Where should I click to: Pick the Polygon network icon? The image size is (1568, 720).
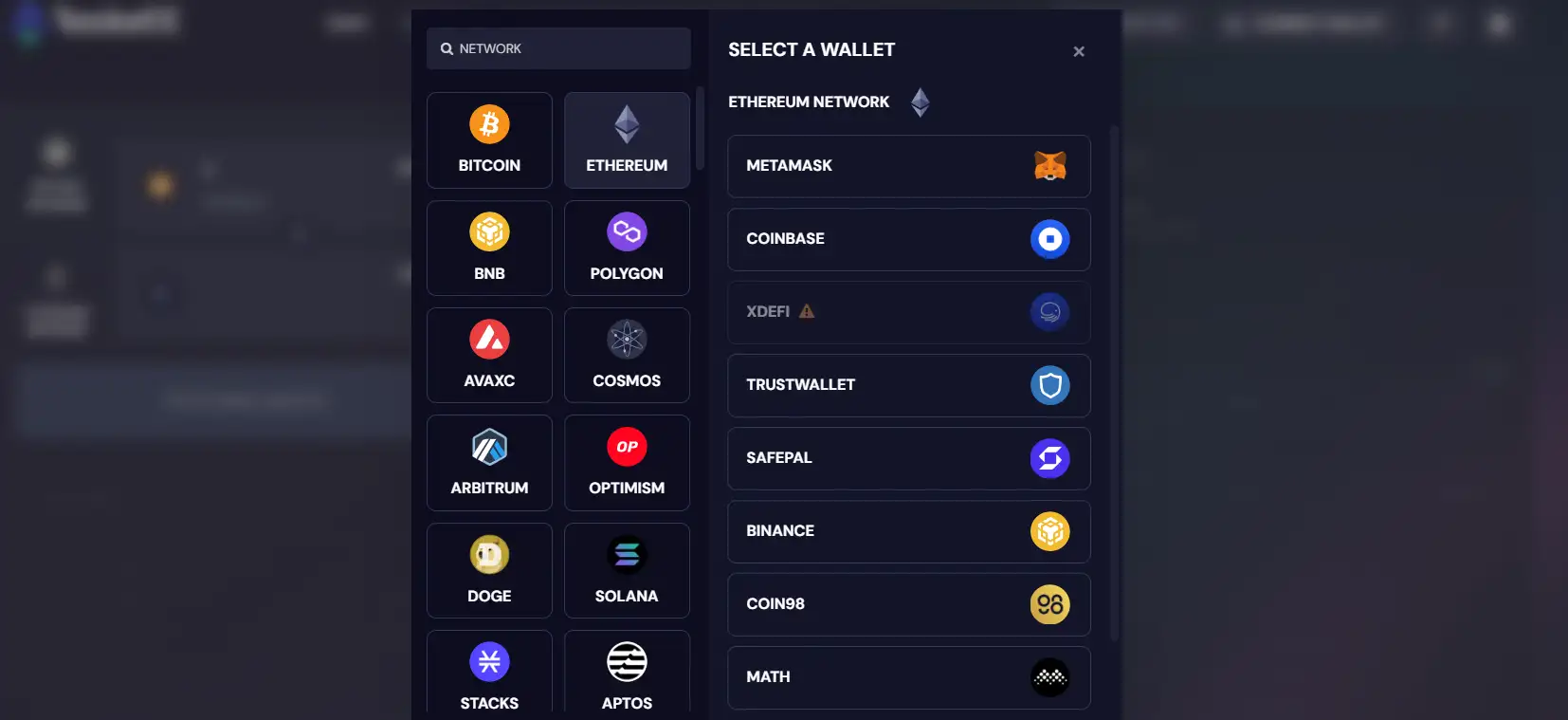pyautogui.click(x=627, y=232)
